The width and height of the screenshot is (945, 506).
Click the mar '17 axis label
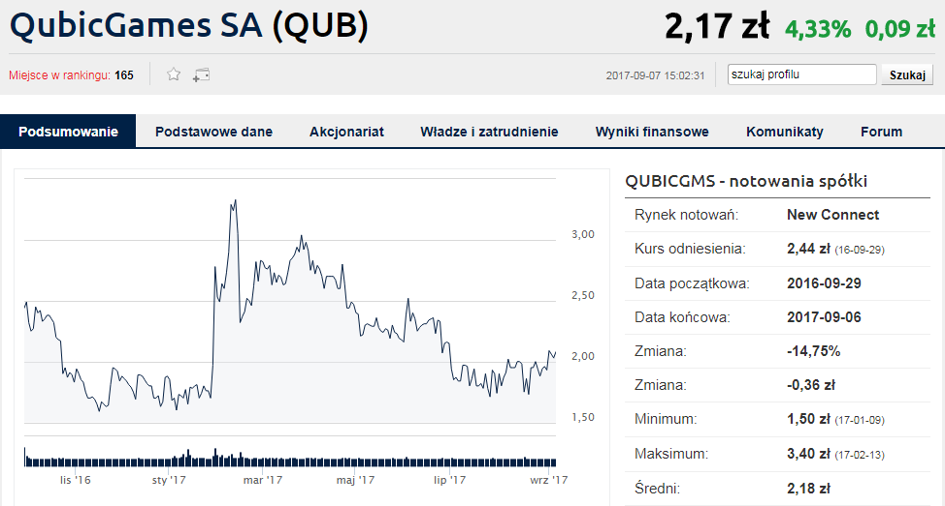pos(262,480)
